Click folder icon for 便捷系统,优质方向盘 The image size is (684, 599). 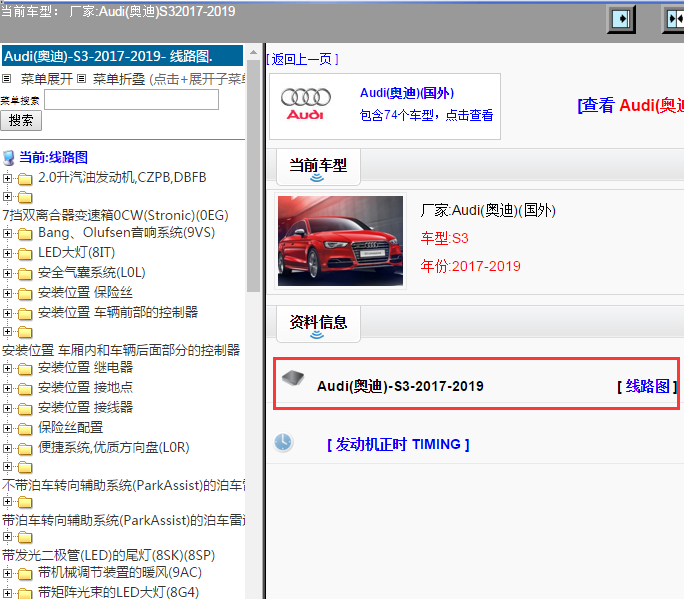(25, 448)
